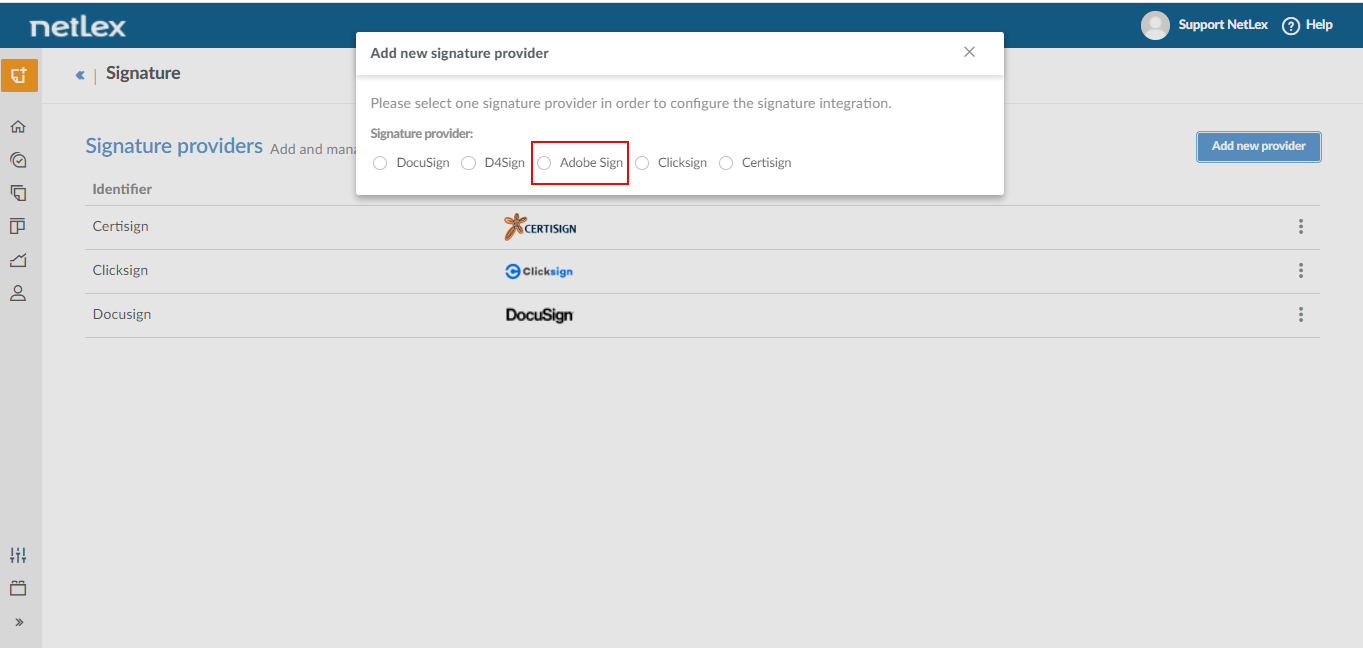Viewport: 1363px width, 648px height.
Task: Click the Certisign logo in the table
Action: tap(540, 227)
